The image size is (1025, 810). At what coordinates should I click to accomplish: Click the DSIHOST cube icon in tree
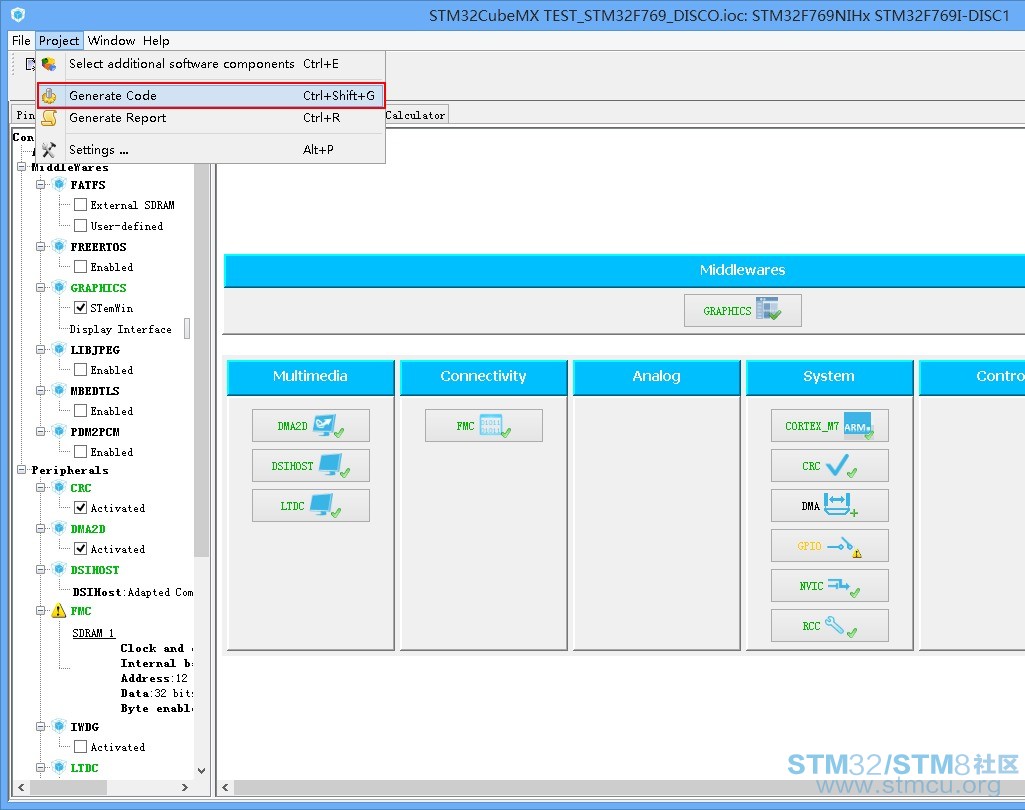(x=59, y=569)
